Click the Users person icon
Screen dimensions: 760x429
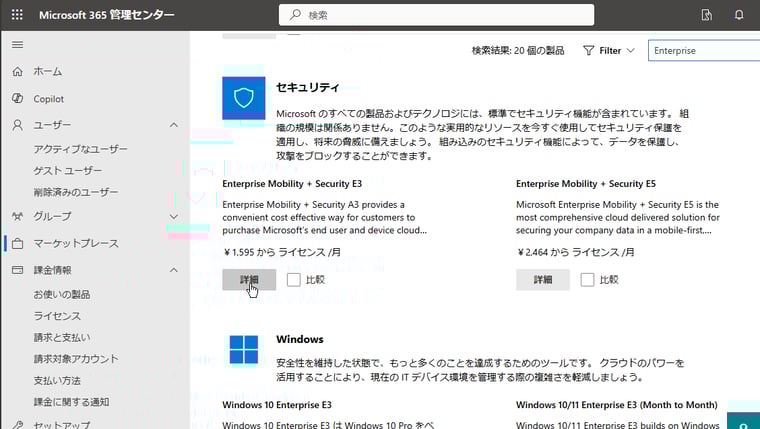17,125
